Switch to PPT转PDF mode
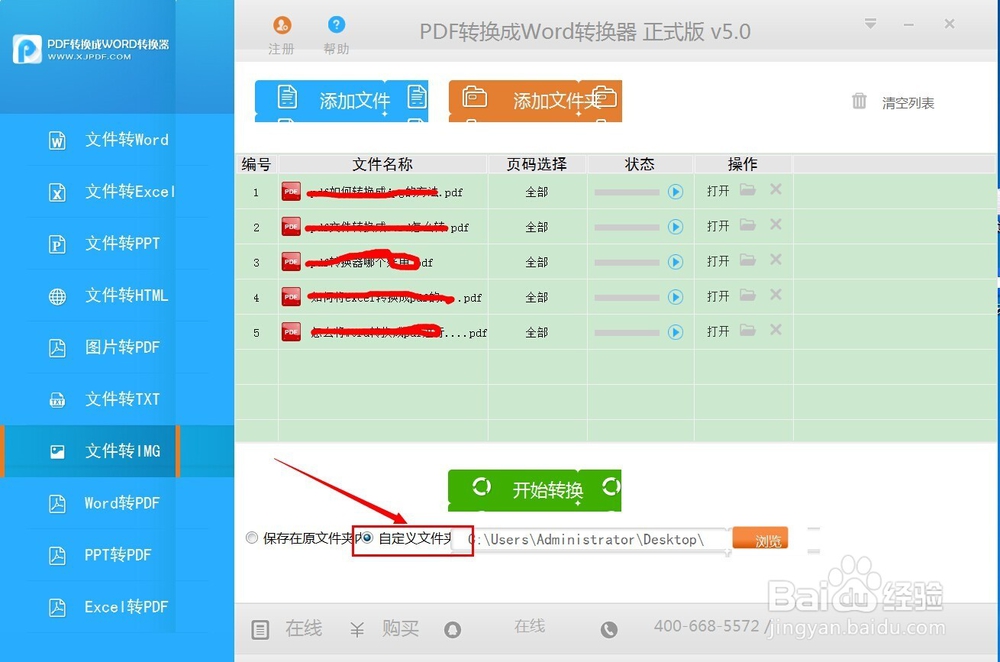This screenshot has height=662, width=1000. tap(117, 555)
